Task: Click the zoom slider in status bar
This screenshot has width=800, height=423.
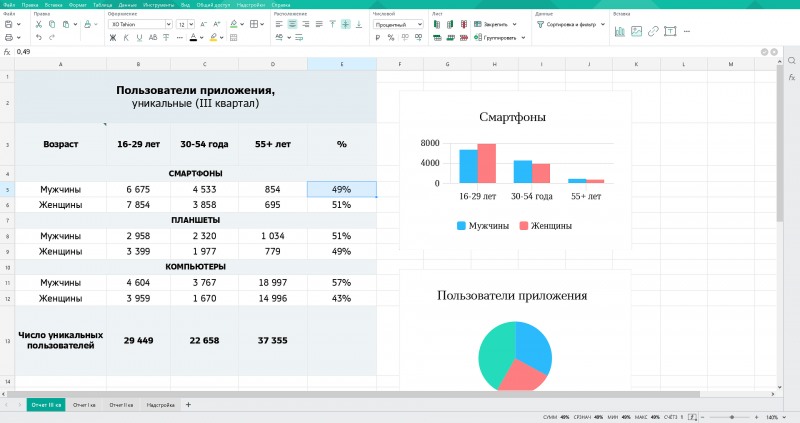Action: 733,416
